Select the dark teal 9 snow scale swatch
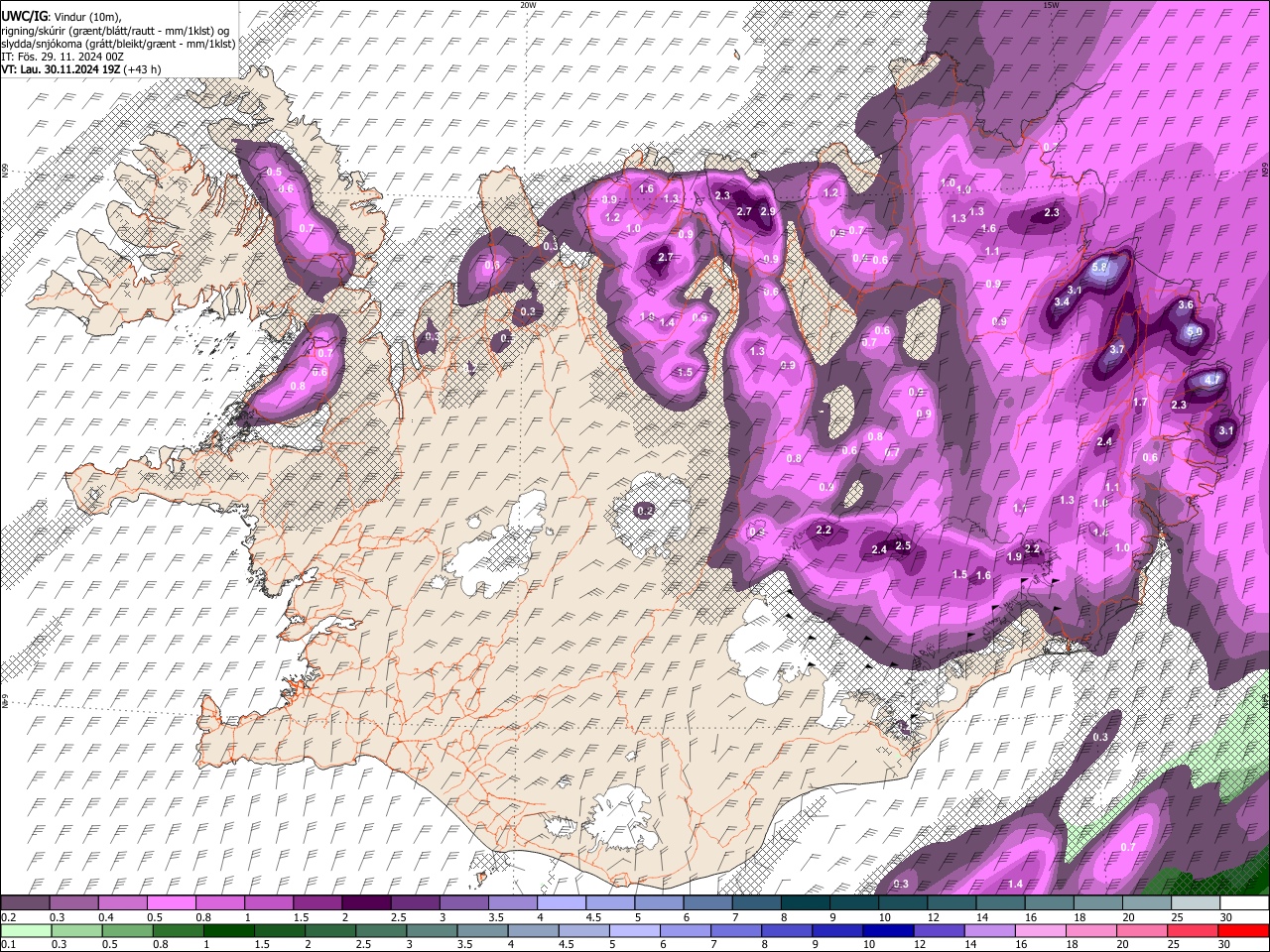 (853, 903)
